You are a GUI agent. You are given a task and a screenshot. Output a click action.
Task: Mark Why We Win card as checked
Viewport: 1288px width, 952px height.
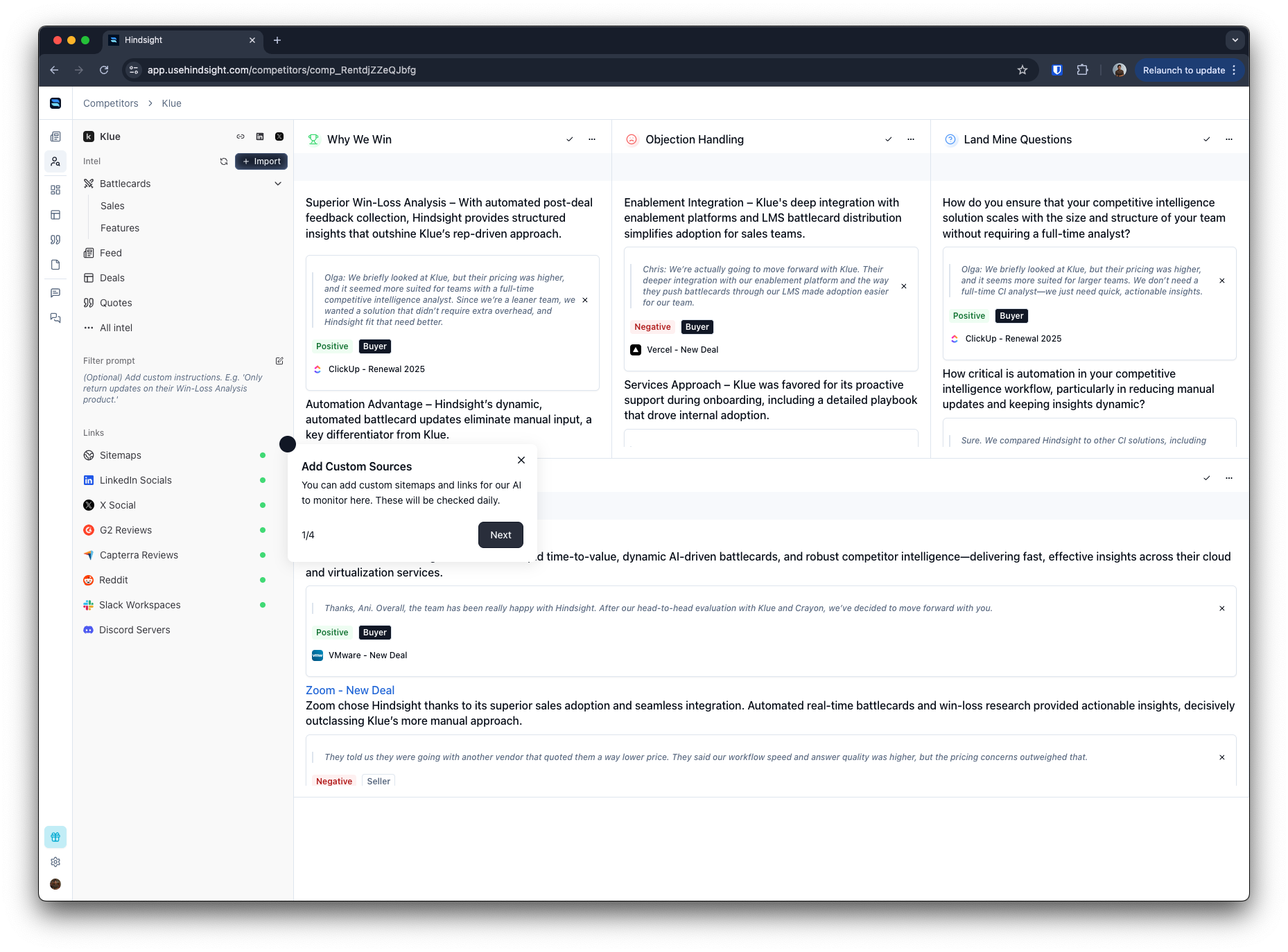point(570,139)
